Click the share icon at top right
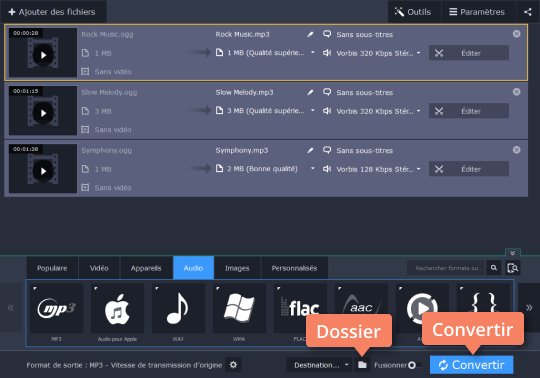This screenshot has height=378, width=540. click(x=528, y=12)
